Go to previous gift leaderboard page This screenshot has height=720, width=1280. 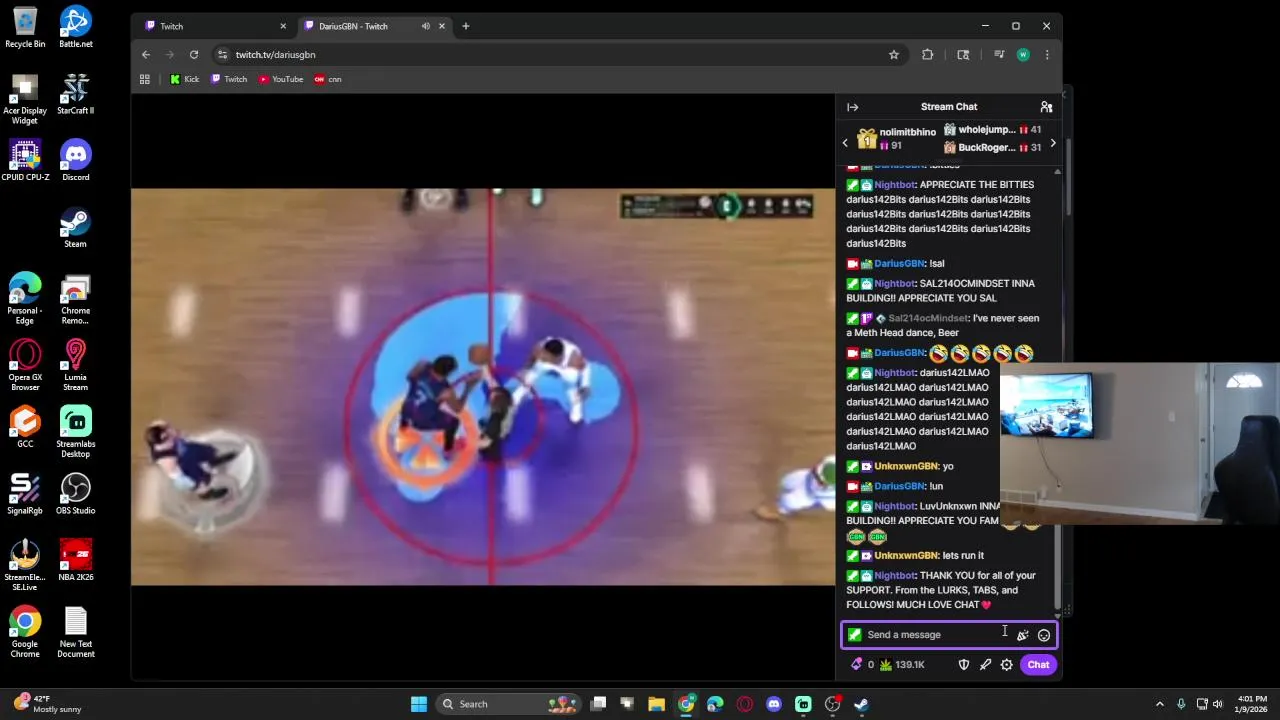click(x=845, y=143)
